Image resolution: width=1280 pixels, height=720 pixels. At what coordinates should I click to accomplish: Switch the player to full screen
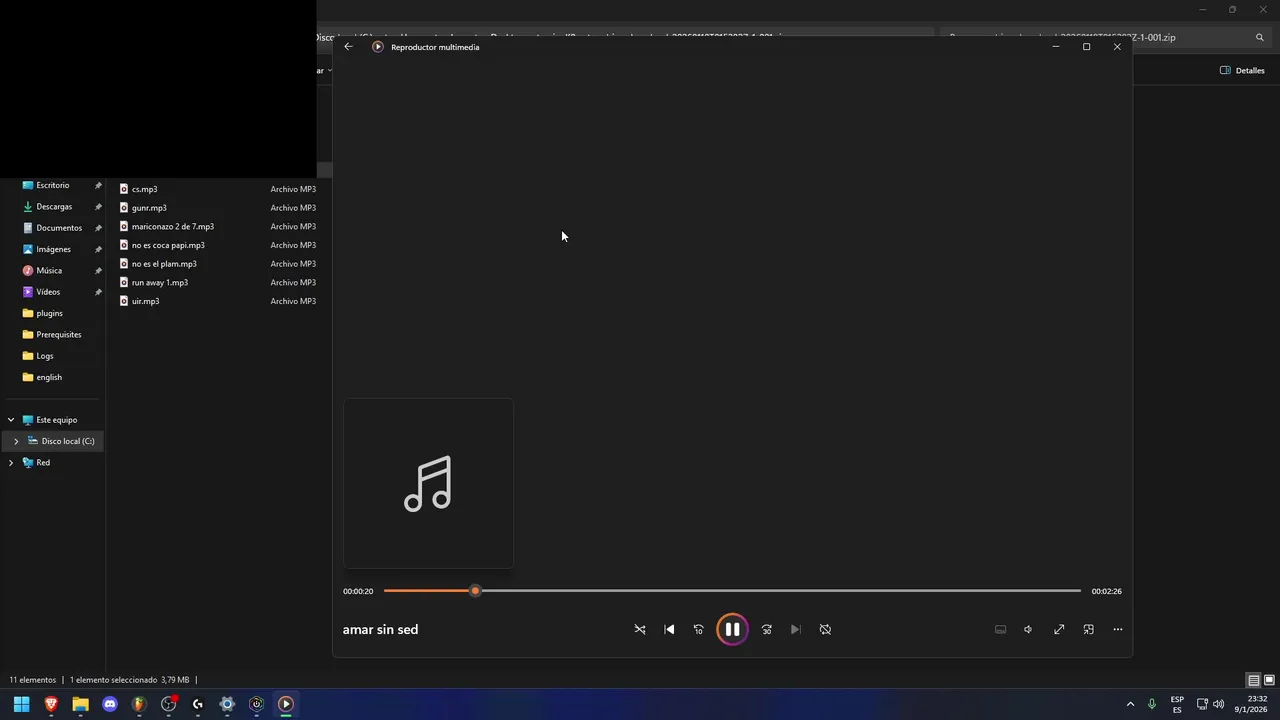1059,629
